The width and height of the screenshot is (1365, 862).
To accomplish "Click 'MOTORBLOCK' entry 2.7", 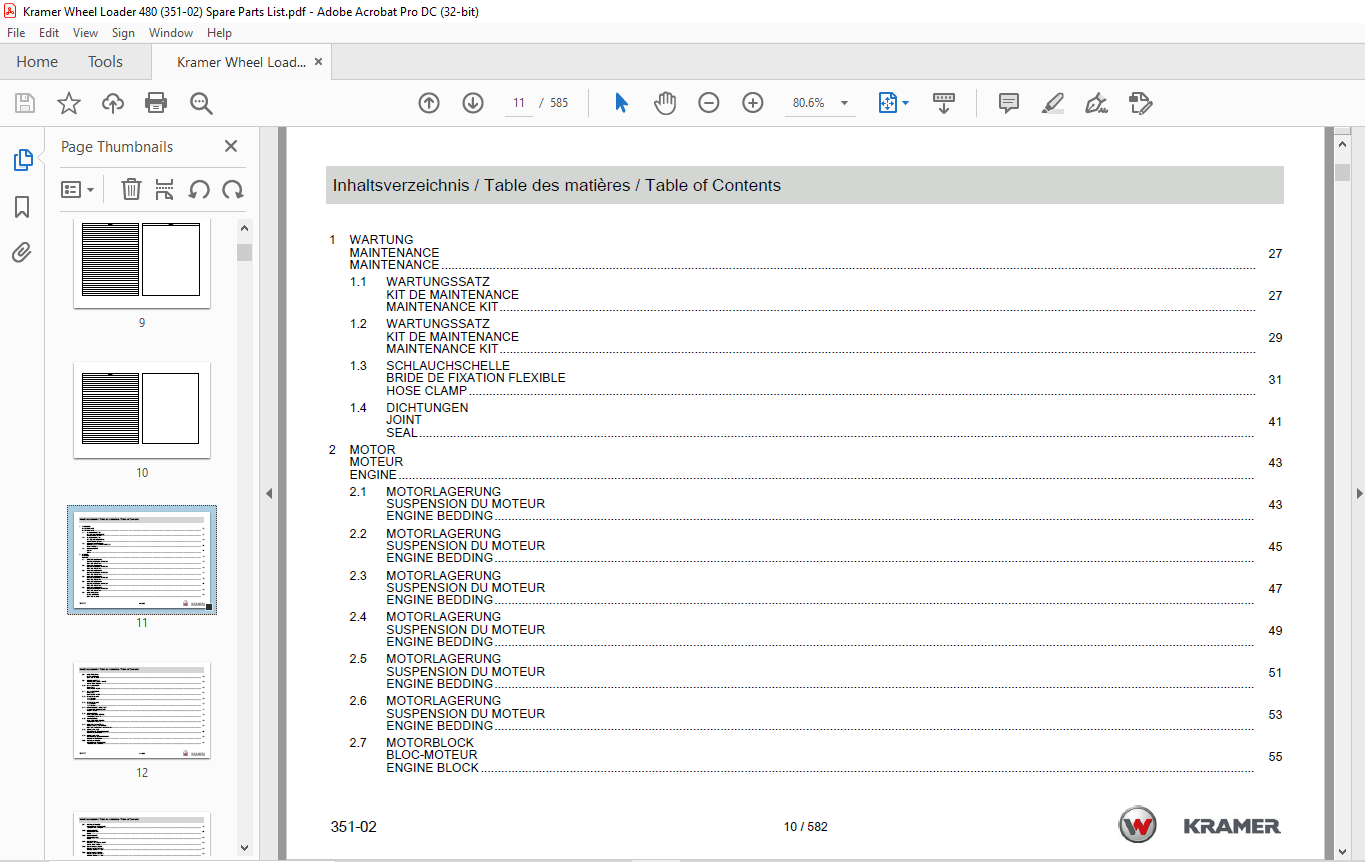I will 430,743.
